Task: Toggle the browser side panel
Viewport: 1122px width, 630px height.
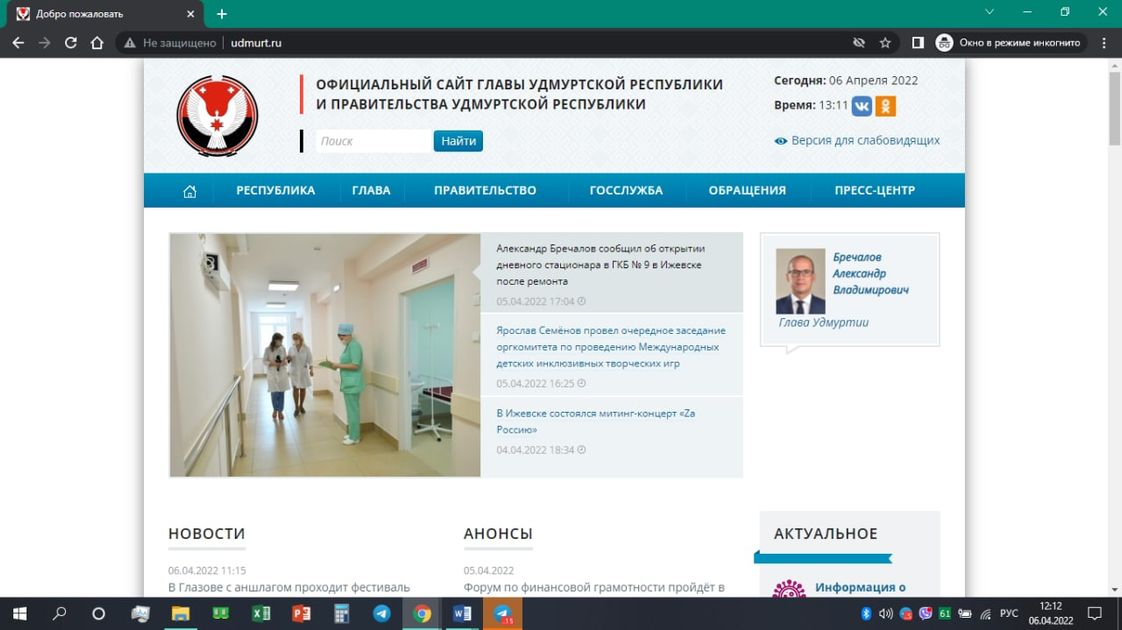Action: coord(917,43)
